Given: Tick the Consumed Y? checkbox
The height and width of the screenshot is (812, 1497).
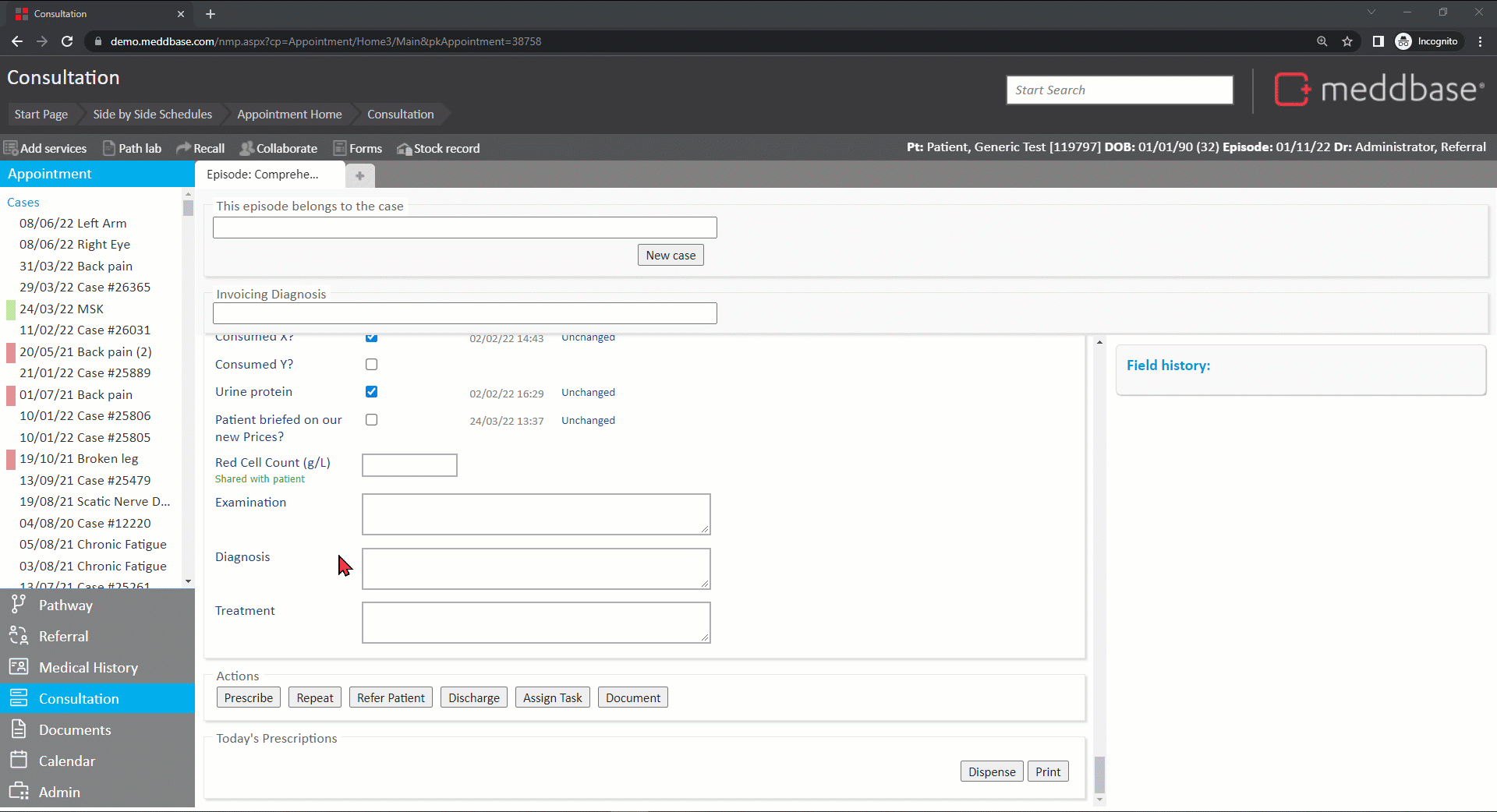Looking at the screenshot, I should coord(371,365).
